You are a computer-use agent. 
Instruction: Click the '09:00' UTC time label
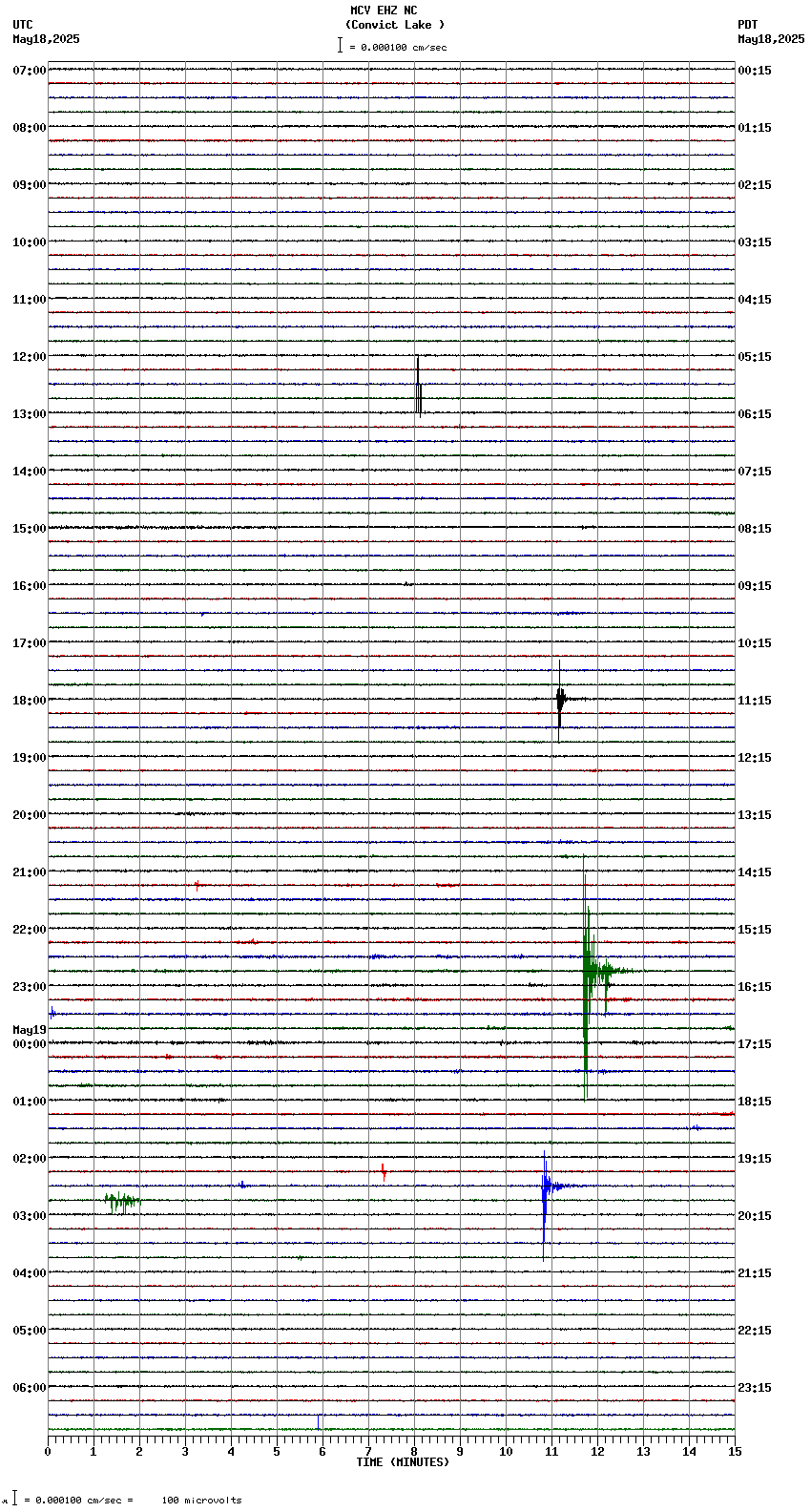(30, 185)
